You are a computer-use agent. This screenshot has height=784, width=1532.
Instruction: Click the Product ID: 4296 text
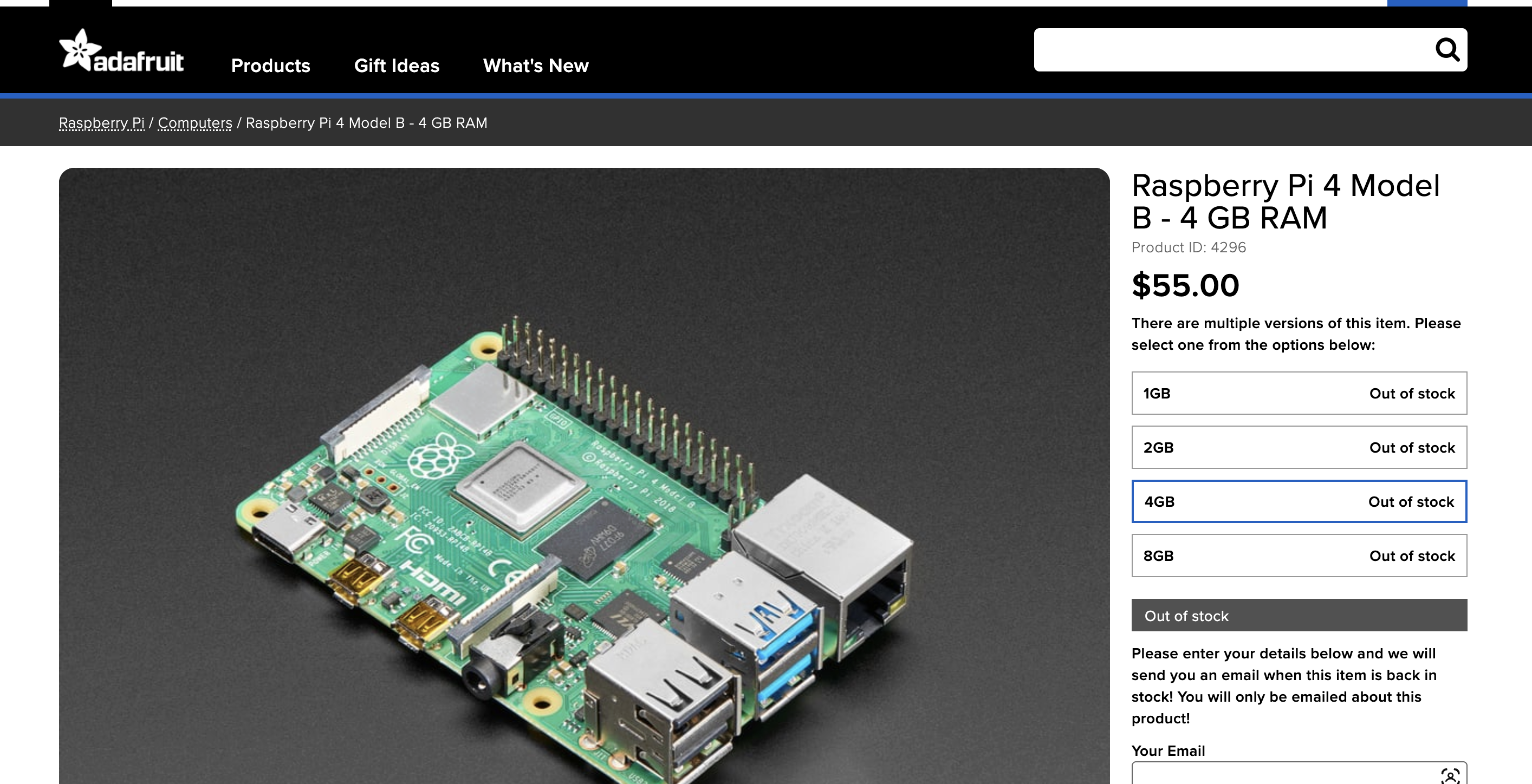1188,247
